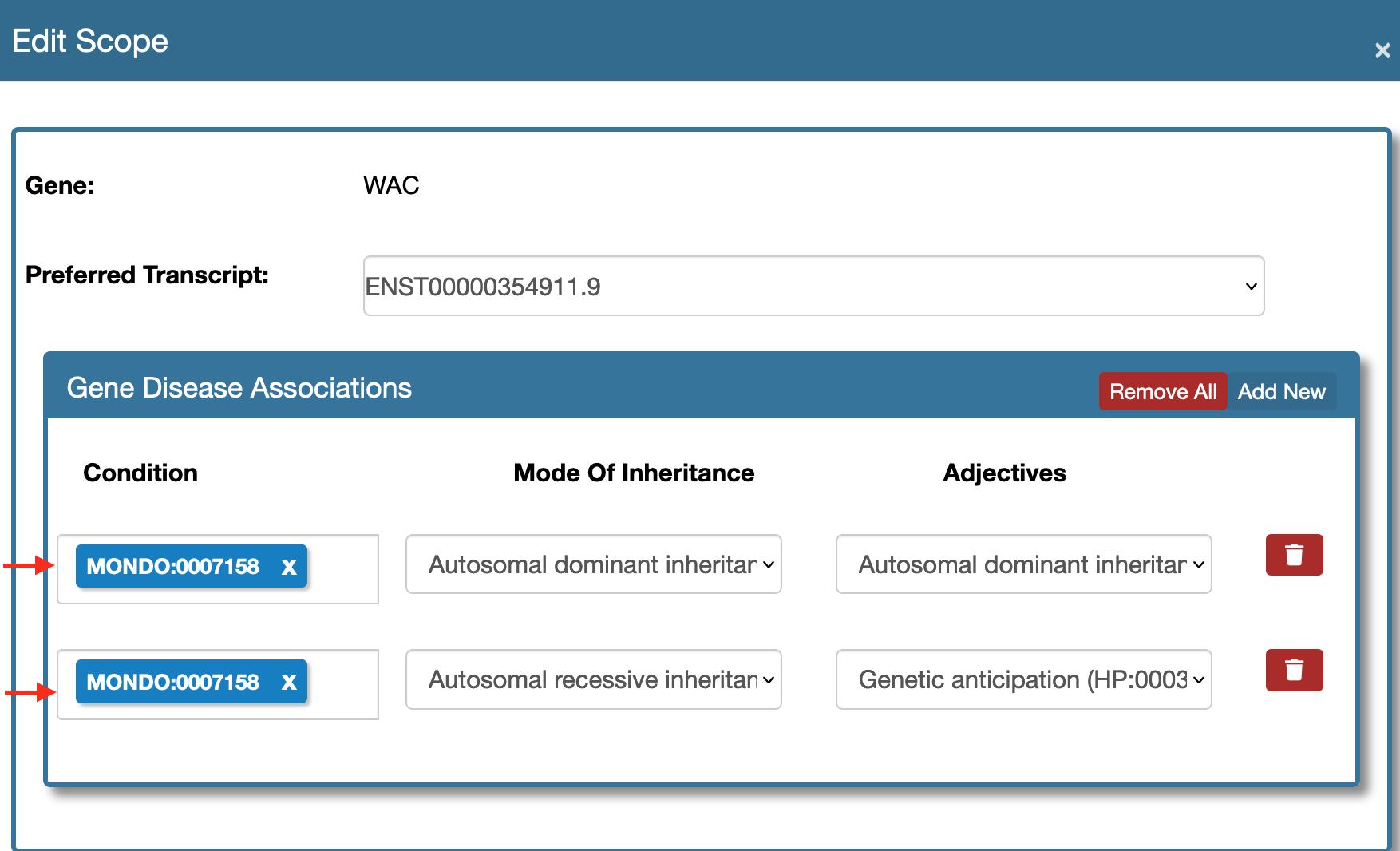Remove the second row's MONDO:0007158 tag via x
1400x851 pixels.
pyautogui.click(x=289, y=683)
